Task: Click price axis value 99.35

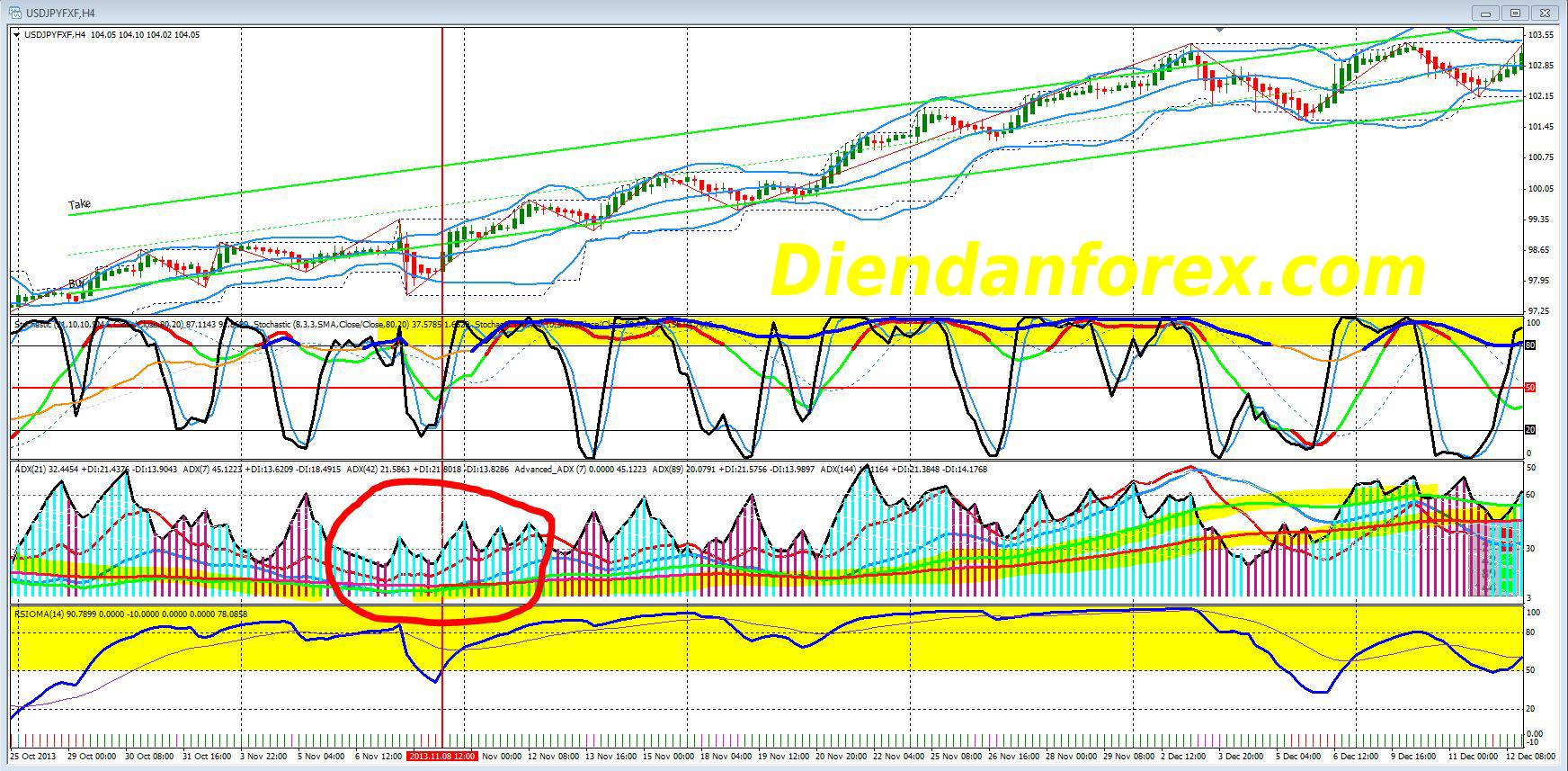Action: (1541, 220)
